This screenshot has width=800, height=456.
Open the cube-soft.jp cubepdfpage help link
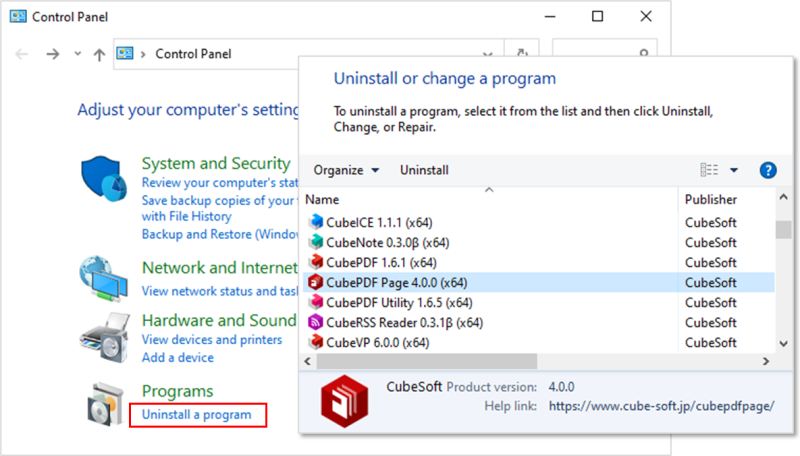661,406
